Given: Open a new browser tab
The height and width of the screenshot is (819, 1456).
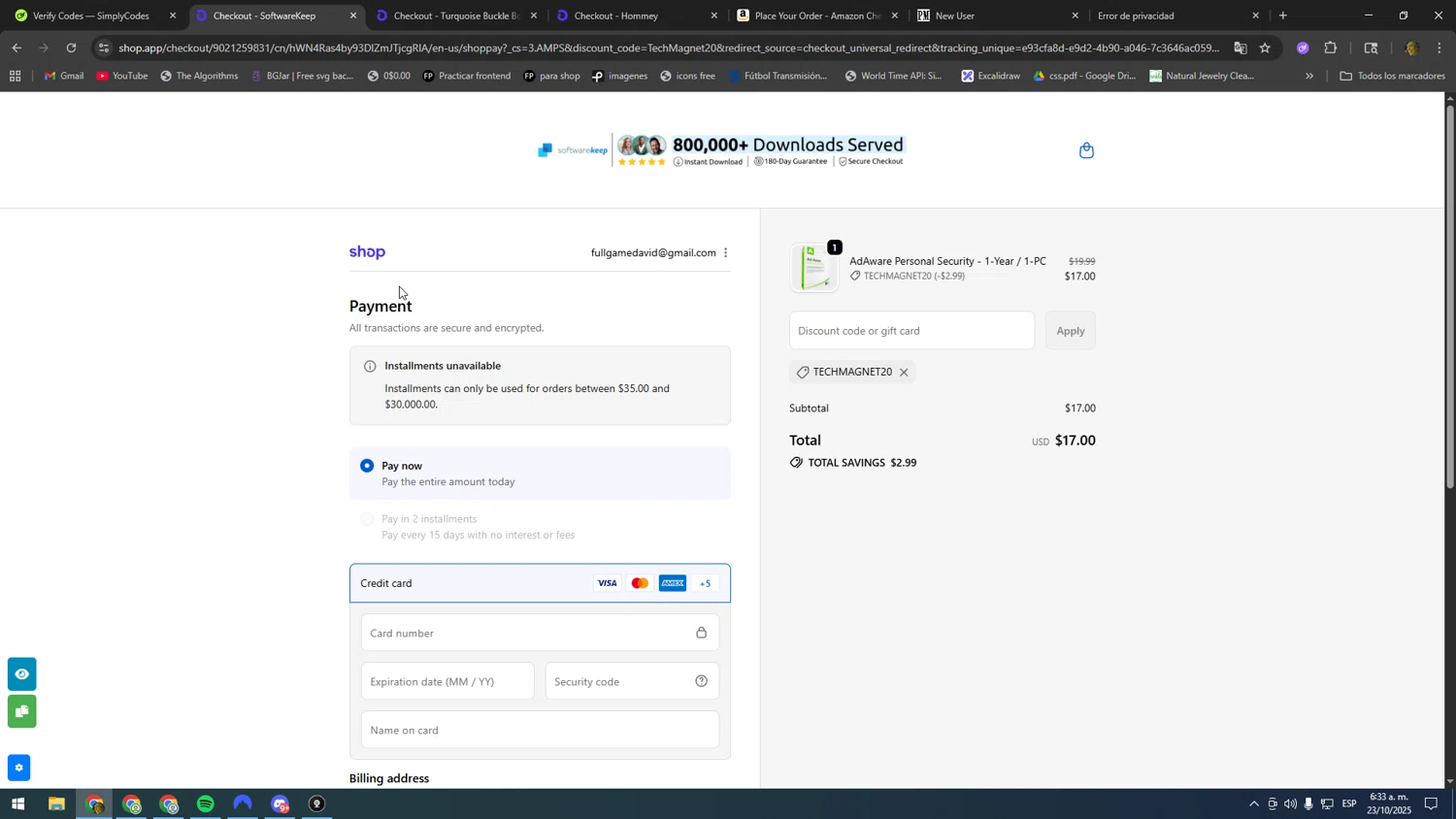Looking at the screenshot, I should tap(1283, 16).
